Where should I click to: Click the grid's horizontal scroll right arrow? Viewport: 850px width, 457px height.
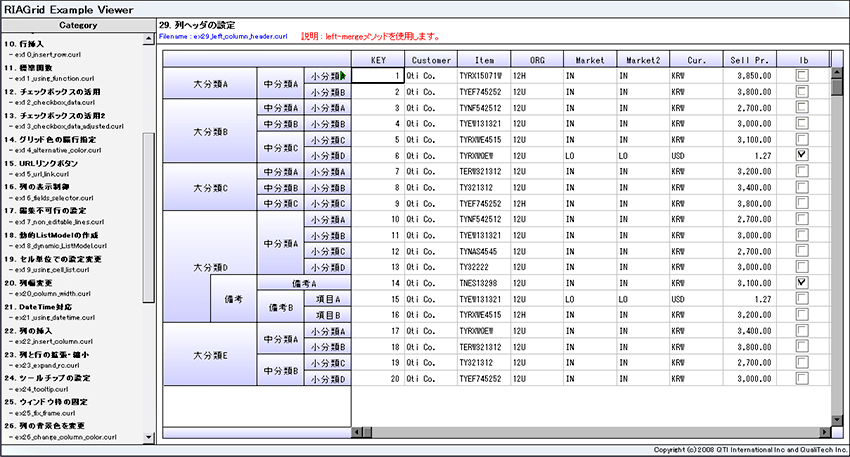[x=823, y=432]
